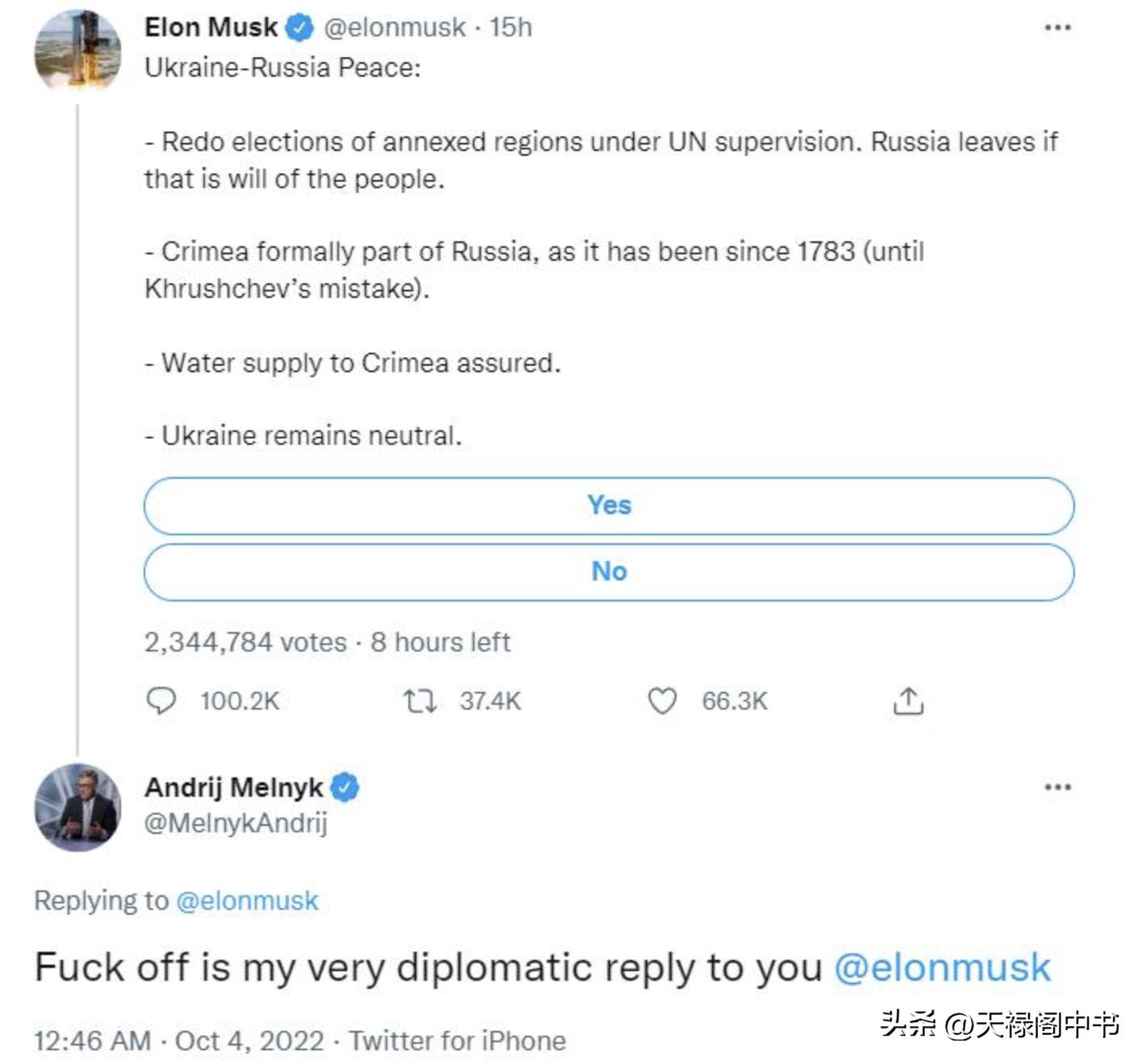1146x1064 pixels.
Task: Click the Andrij Melnyk display name
Action: click(233, 787)
